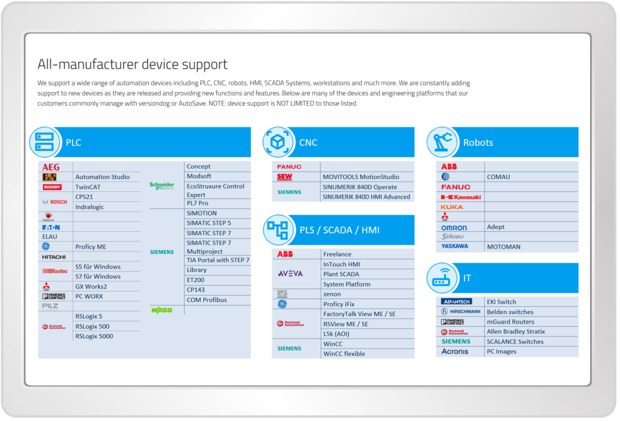The width and height of the screenshot is (620, 421).
Task: Click the 'SIMATIC STEP 5' entry
Action: [209, 223]
